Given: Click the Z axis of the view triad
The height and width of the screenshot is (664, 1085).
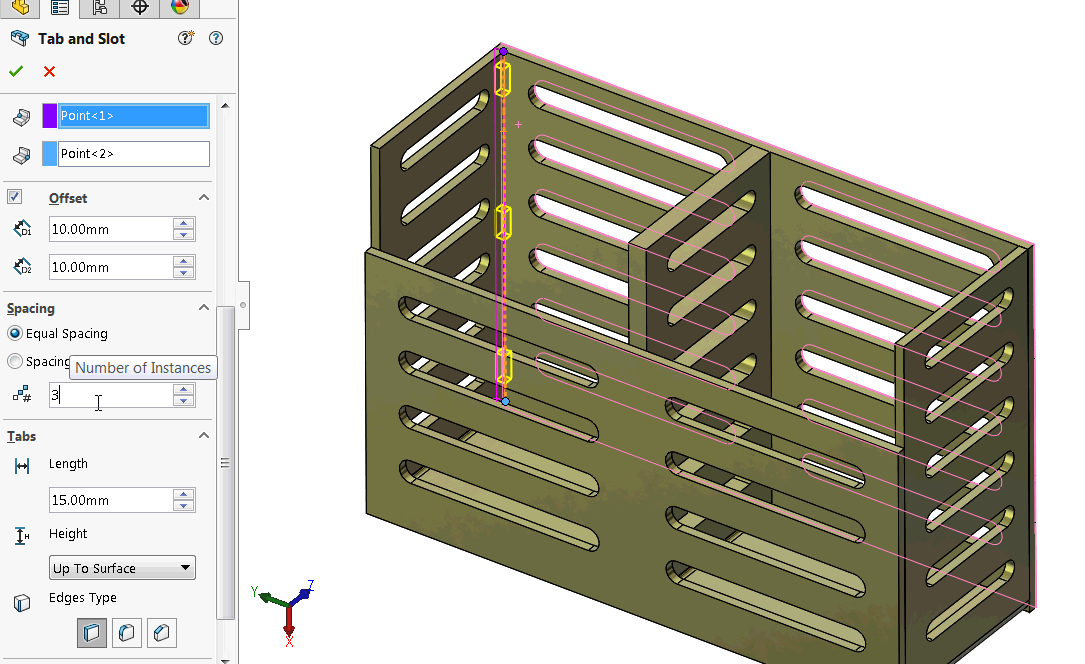Looking at the screenshot, I should pos(303,593).
